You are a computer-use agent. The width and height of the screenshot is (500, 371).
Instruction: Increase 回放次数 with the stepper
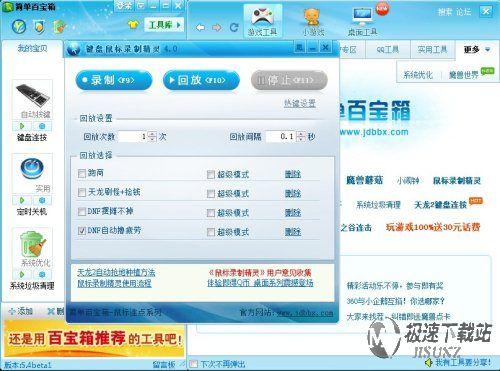click(152, 134)
